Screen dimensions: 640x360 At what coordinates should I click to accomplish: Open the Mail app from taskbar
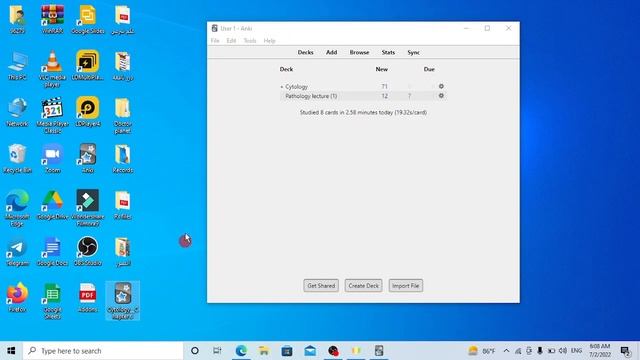310,351
